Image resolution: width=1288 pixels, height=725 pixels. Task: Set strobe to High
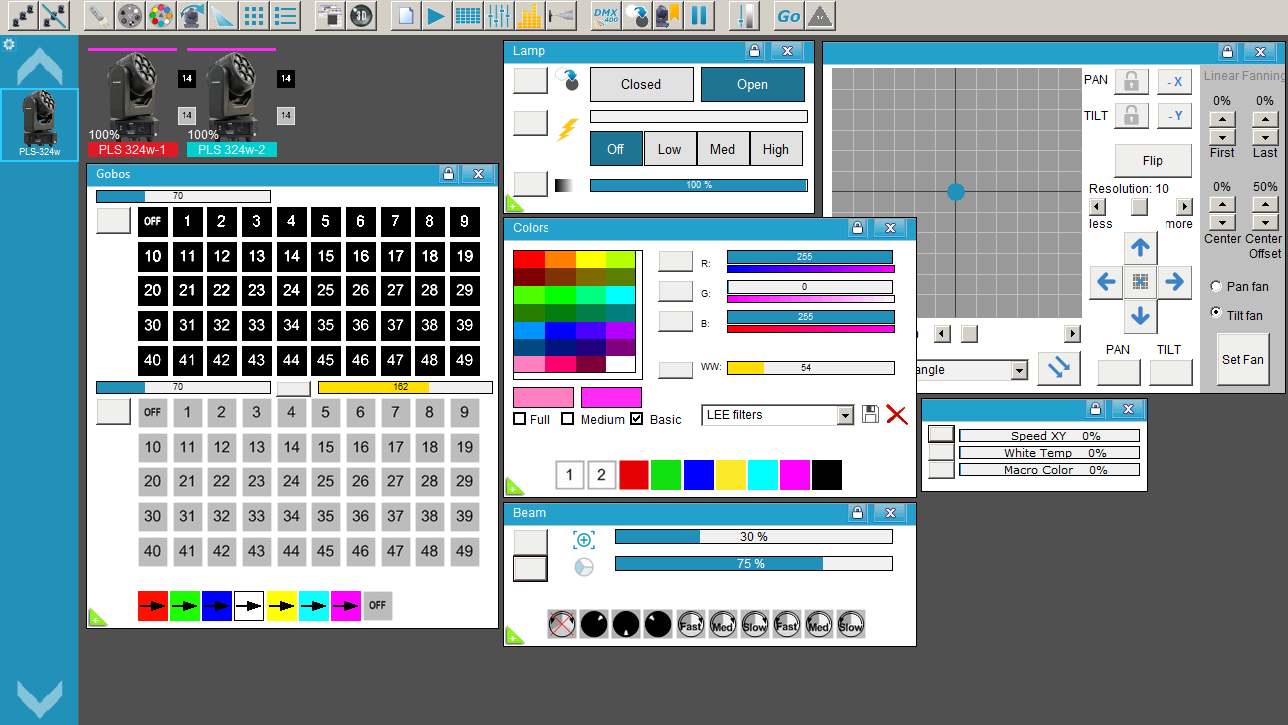tap(776, 149)
